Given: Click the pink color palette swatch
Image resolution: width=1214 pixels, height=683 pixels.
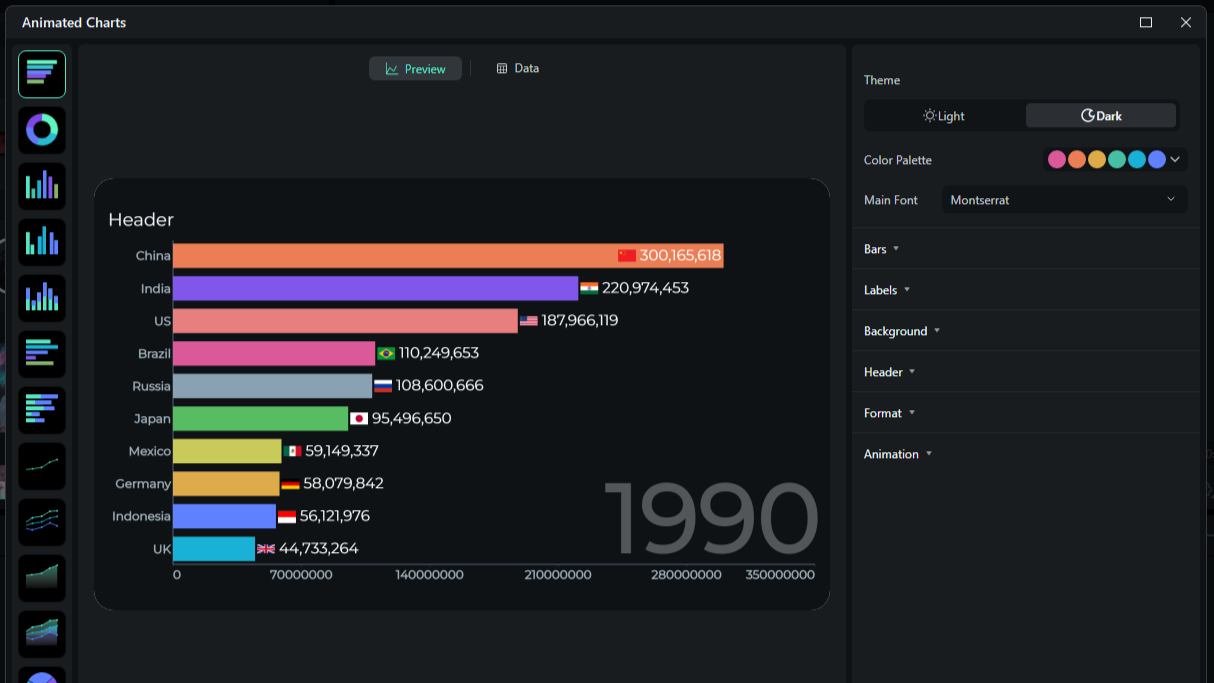Looking at the screenshot, I should pos(1056,160).
